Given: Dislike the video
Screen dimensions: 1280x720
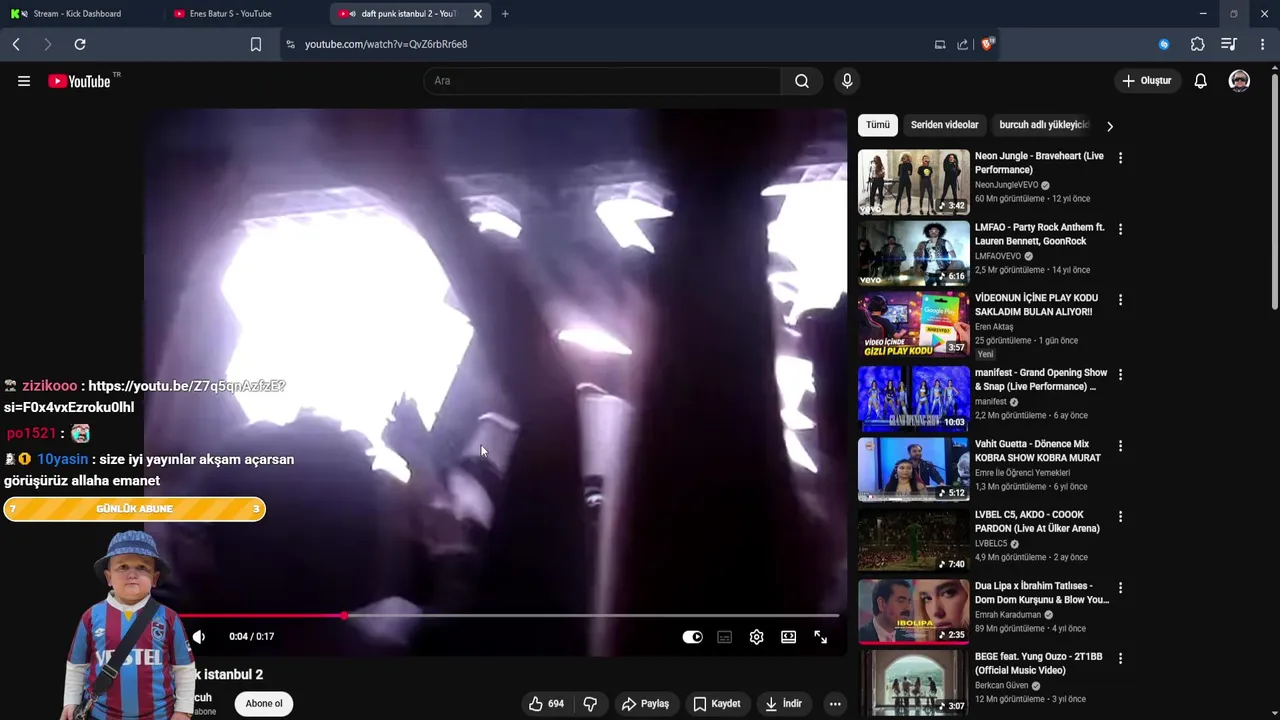Looking at the screenshot, I should pos(590,704).
